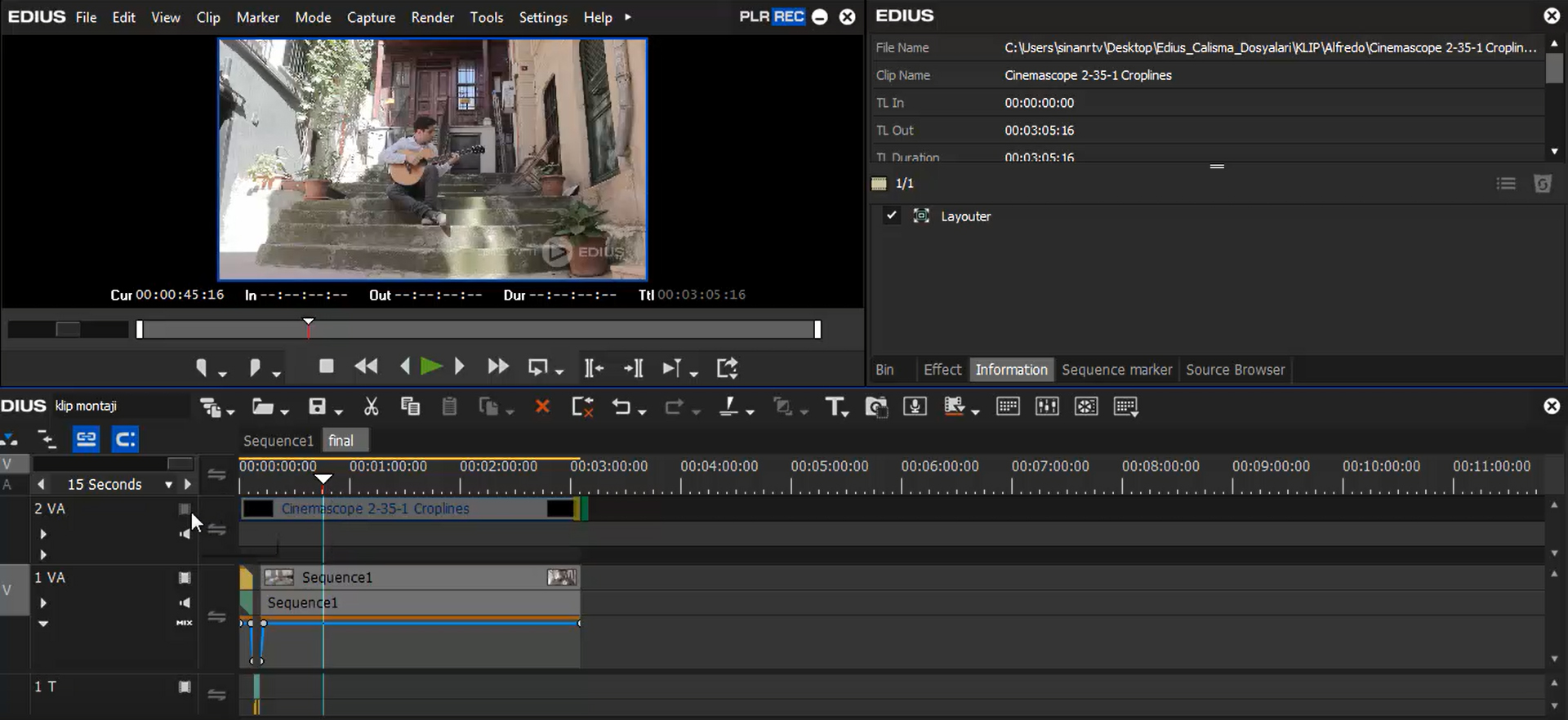Click the Set default transition icon
The image size is (1568, 720).
click(783, 406)
